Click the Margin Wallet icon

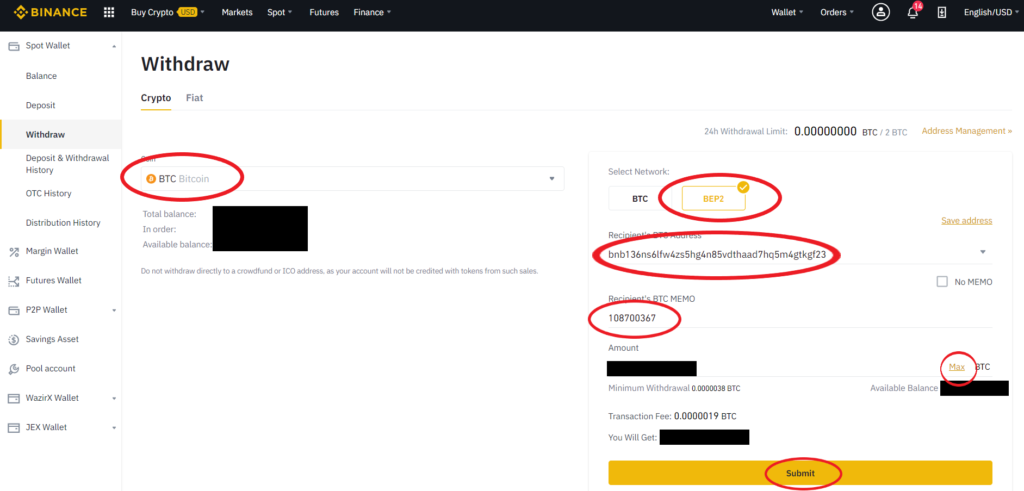pyautogui.click(x=13, y=251)
